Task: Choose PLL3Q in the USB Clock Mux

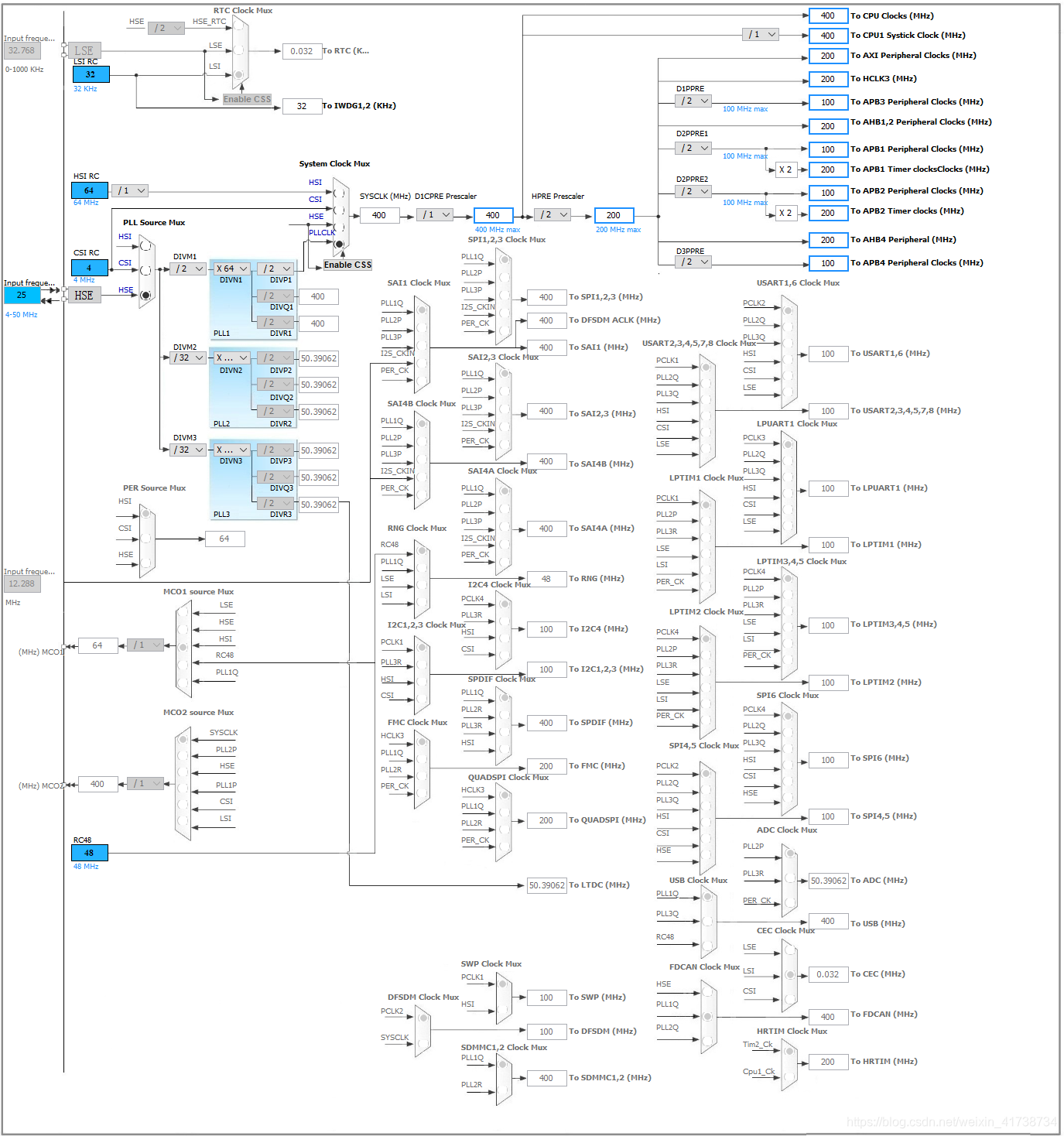Action: pyautogui.click(x=708, y=922)
